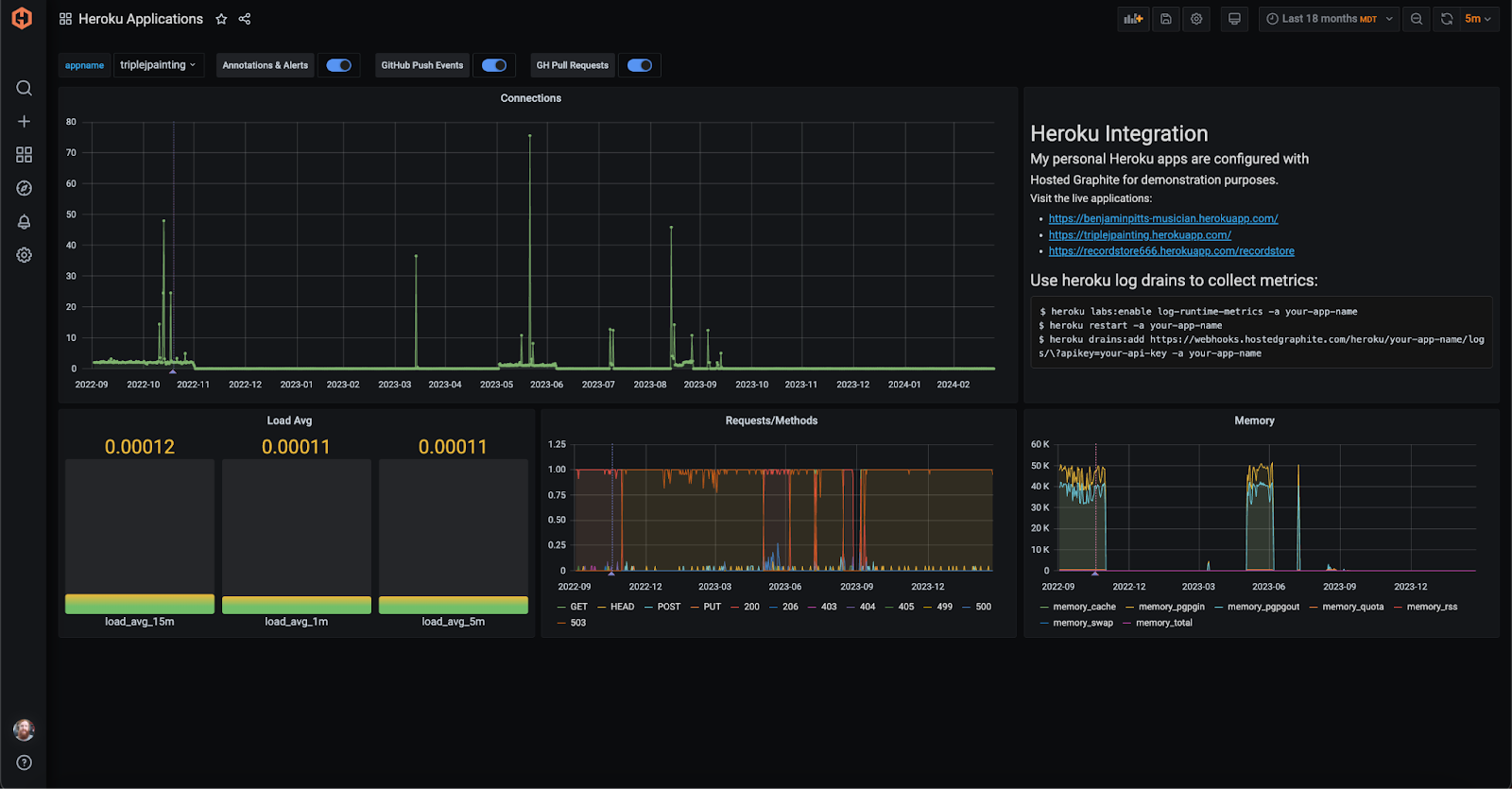Zoom out the time range
The height and width of the screenshot is (789, 1512).
pos(1416,19)
